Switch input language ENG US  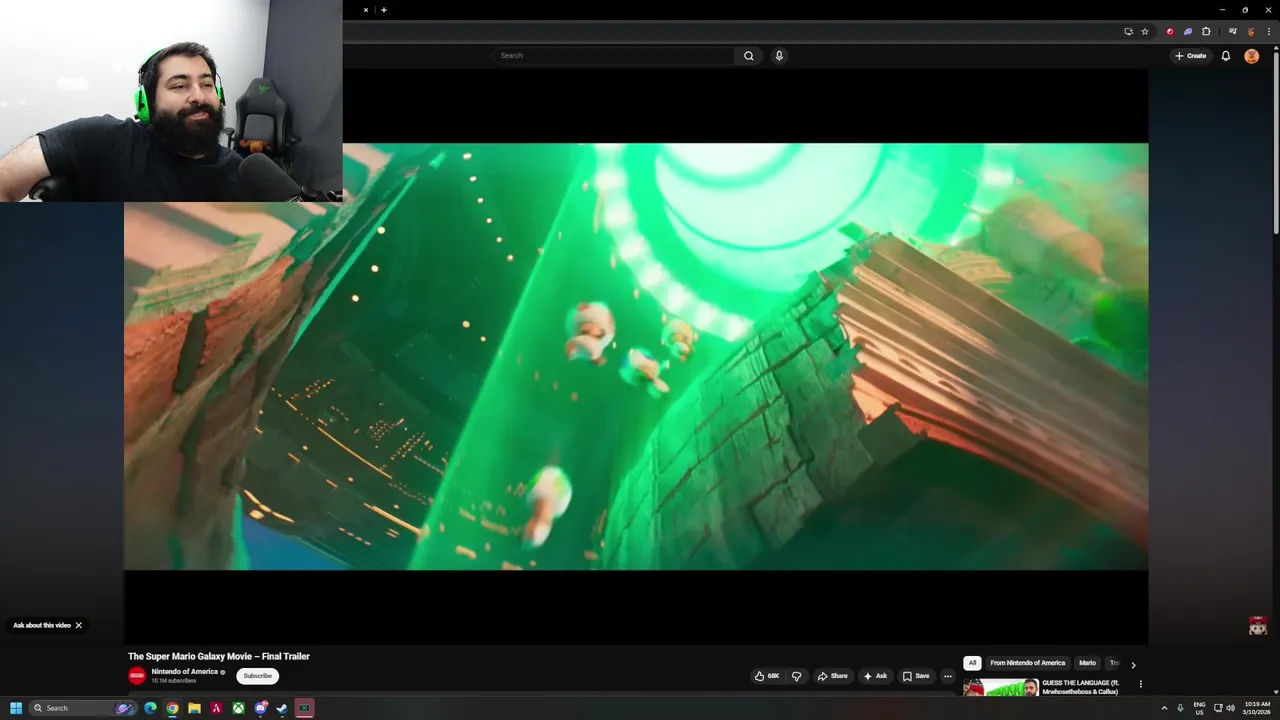pos(1199,708)
